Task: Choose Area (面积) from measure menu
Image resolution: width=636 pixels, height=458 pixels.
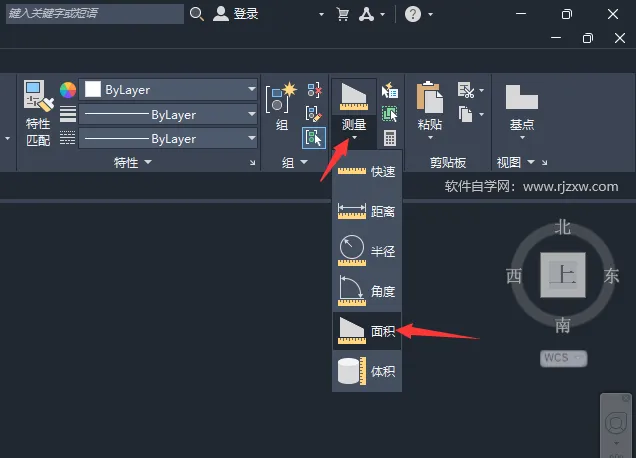Action: [x=367, y=331]
